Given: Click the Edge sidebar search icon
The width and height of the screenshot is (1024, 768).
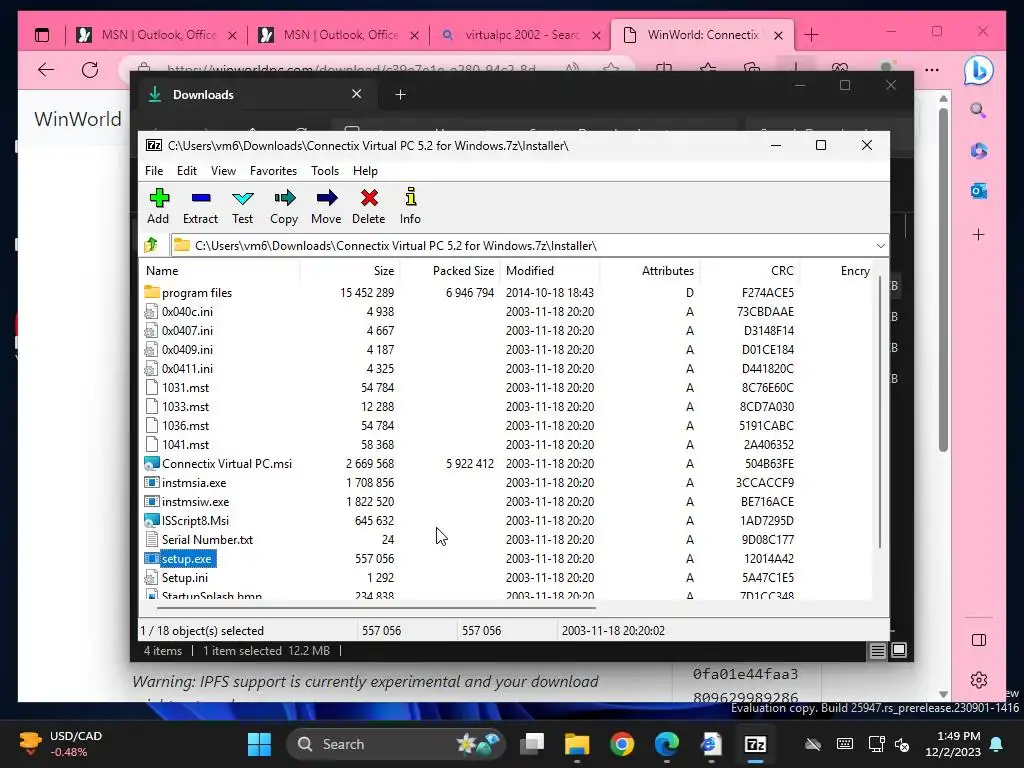Looking at the screenshot, I should tap(978, 110).
